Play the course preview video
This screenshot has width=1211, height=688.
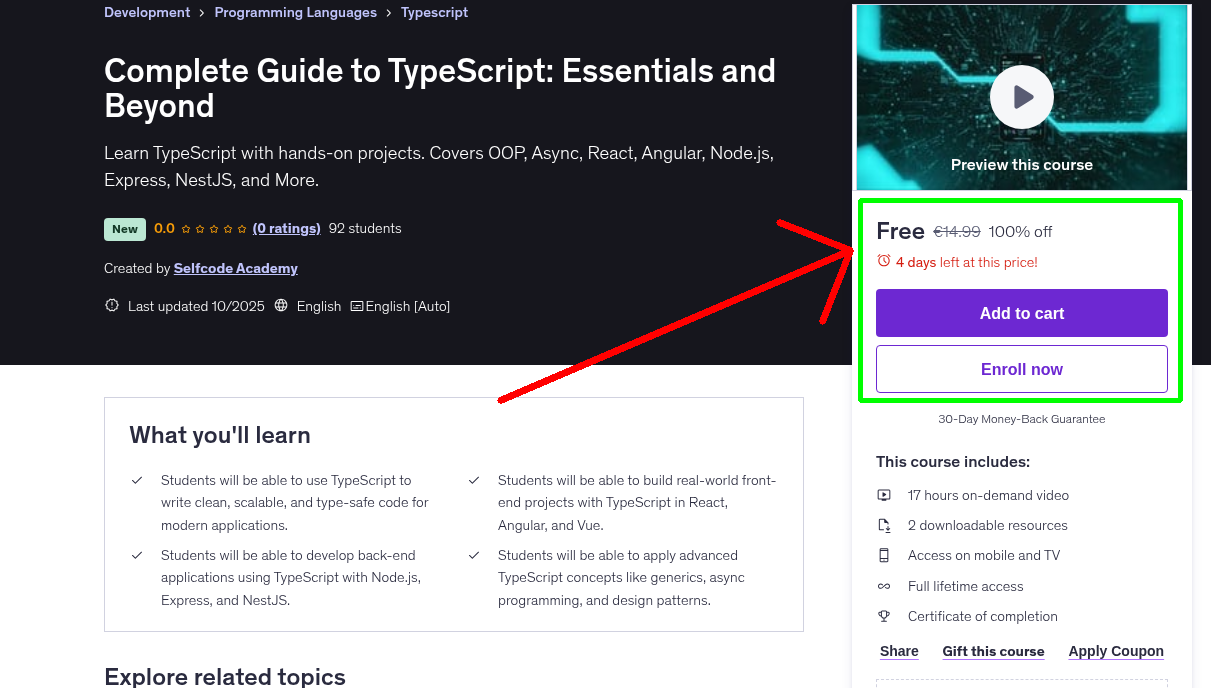coord(1021,96)
